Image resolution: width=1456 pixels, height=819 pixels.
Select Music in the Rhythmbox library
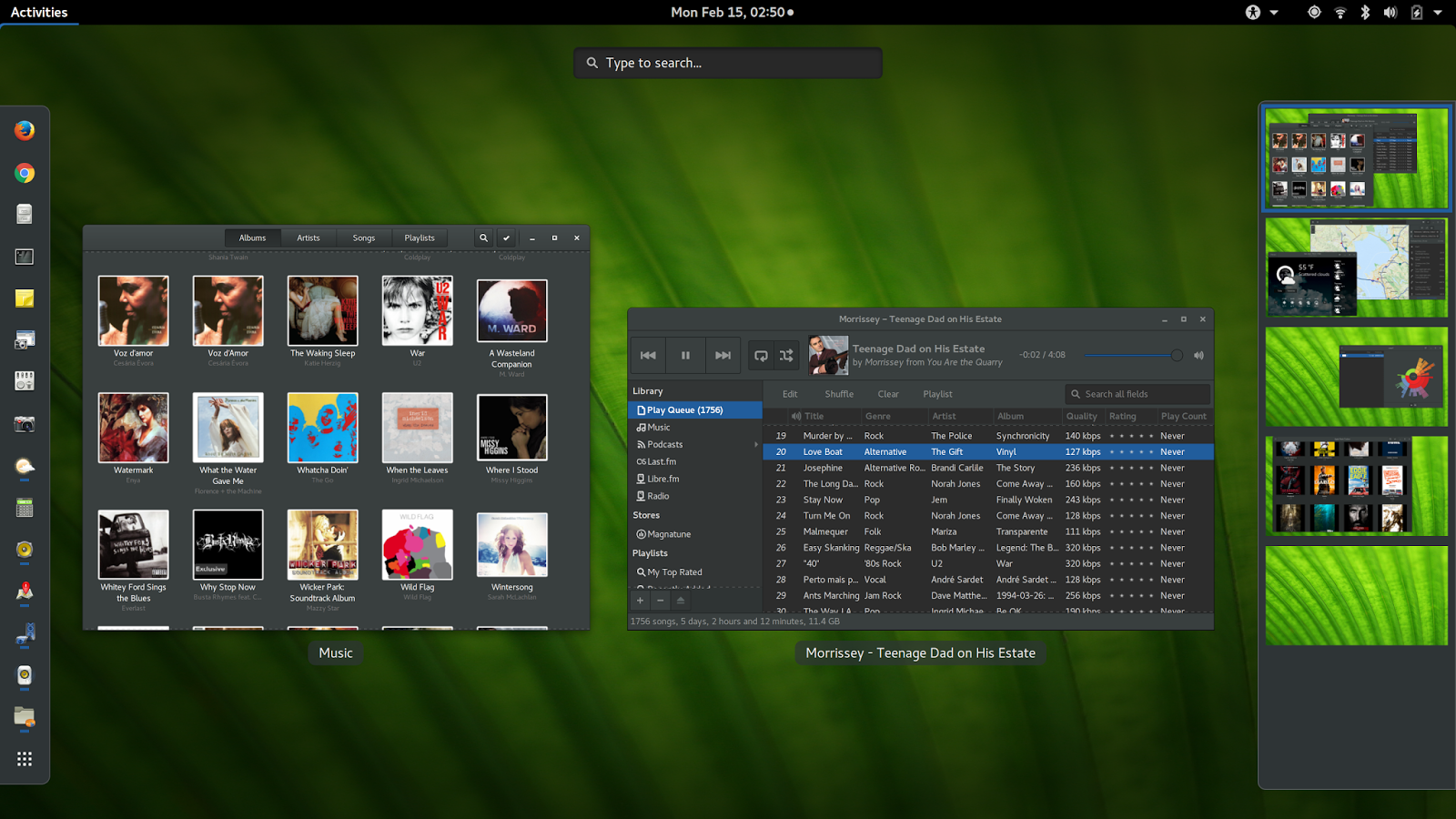[x=653, y=427]
